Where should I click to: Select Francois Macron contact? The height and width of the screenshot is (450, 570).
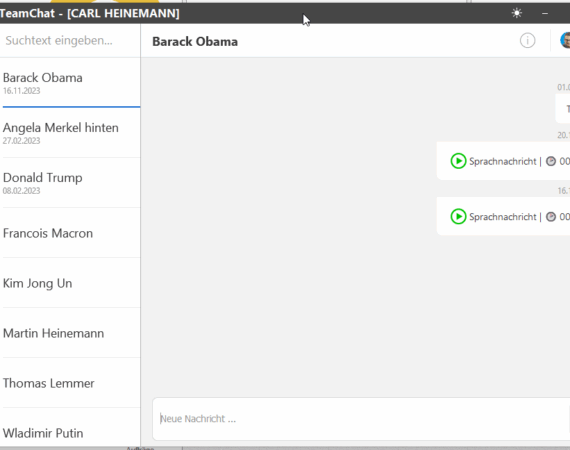pos(70,233)
